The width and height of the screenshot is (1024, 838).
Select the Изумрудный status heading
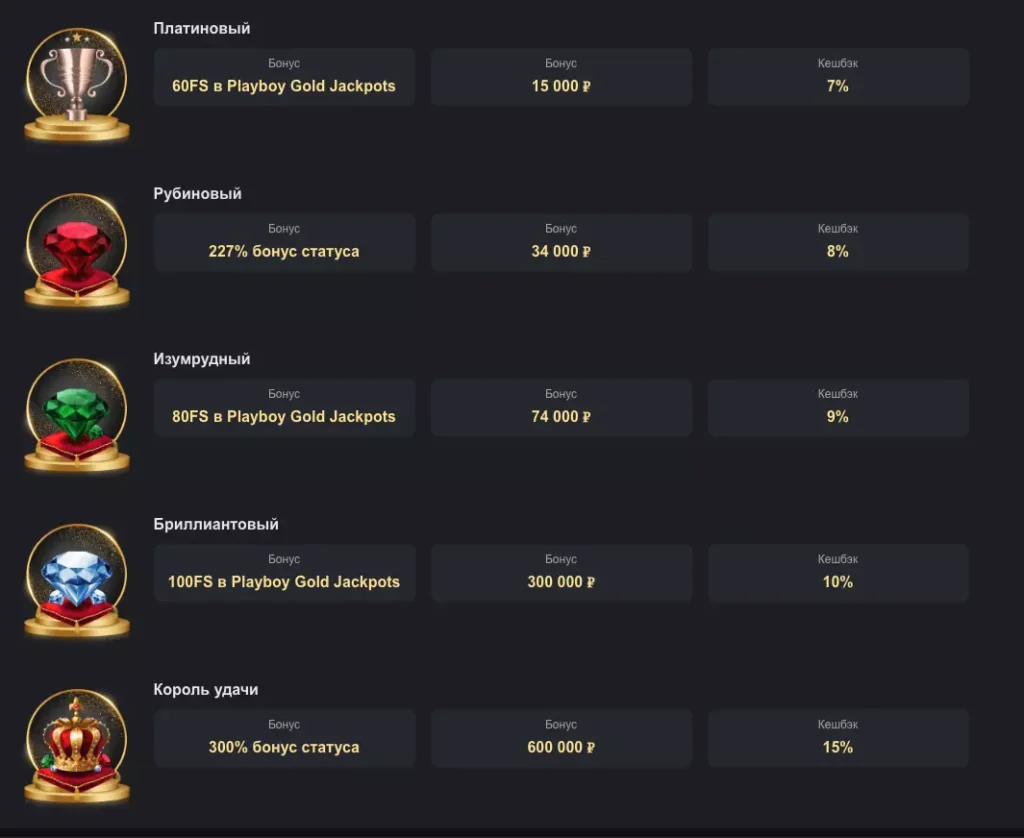coord(202,359)
